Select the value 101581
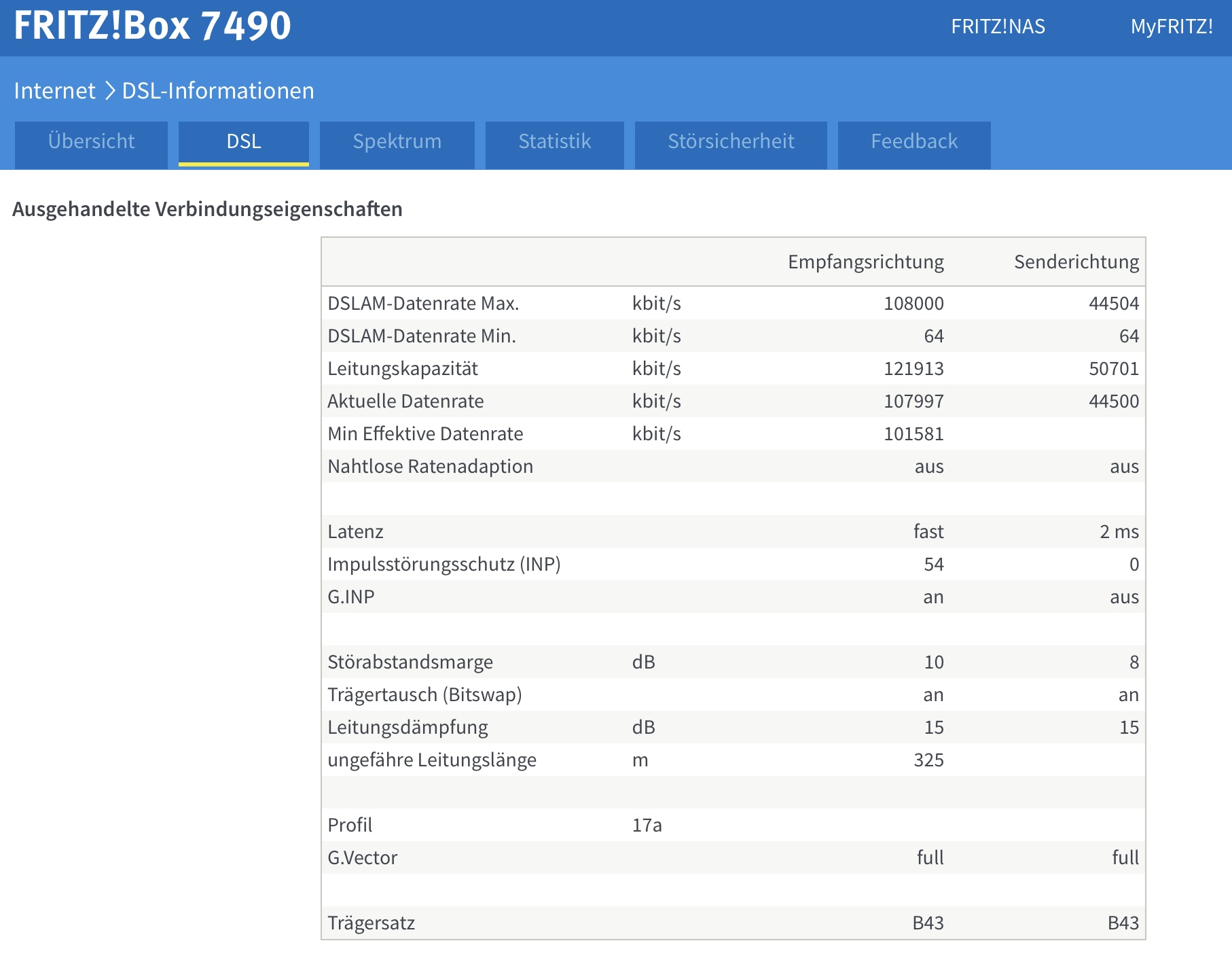Screen dimensions: 1232x960 pos(913,433)
